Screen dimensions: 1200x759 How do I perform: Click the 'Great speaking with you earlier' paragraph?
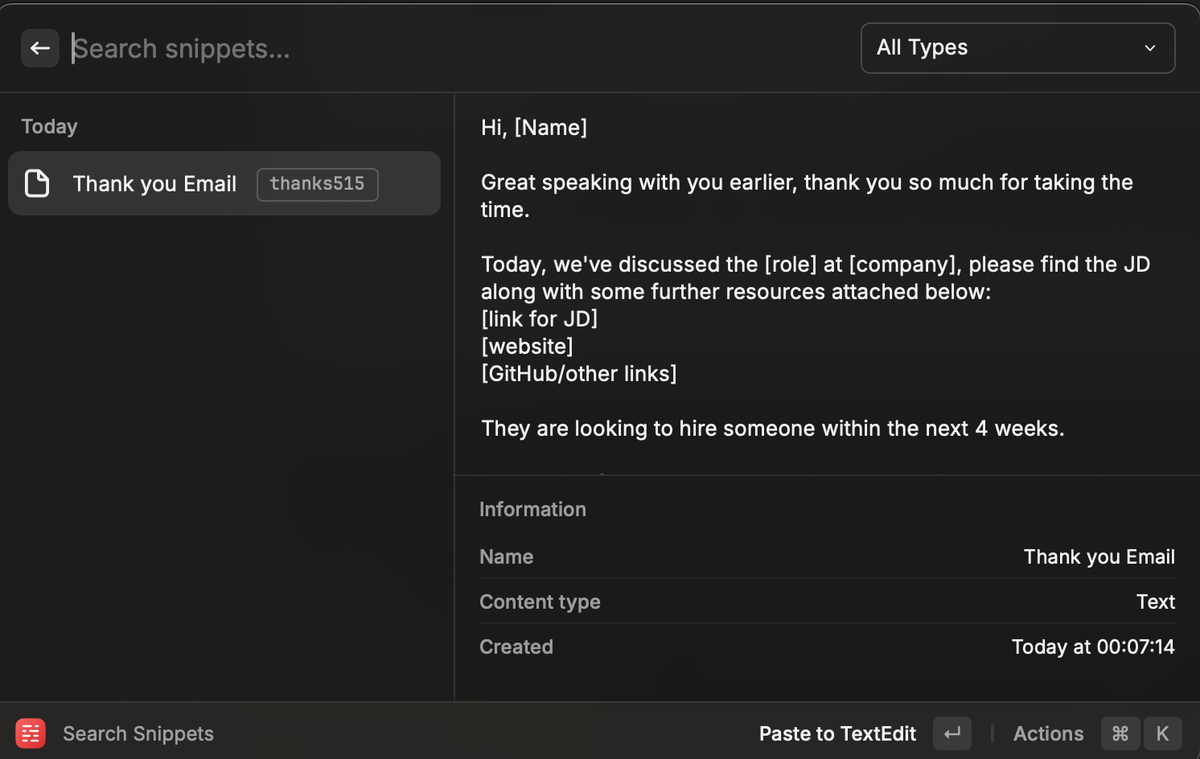(807, 196)
